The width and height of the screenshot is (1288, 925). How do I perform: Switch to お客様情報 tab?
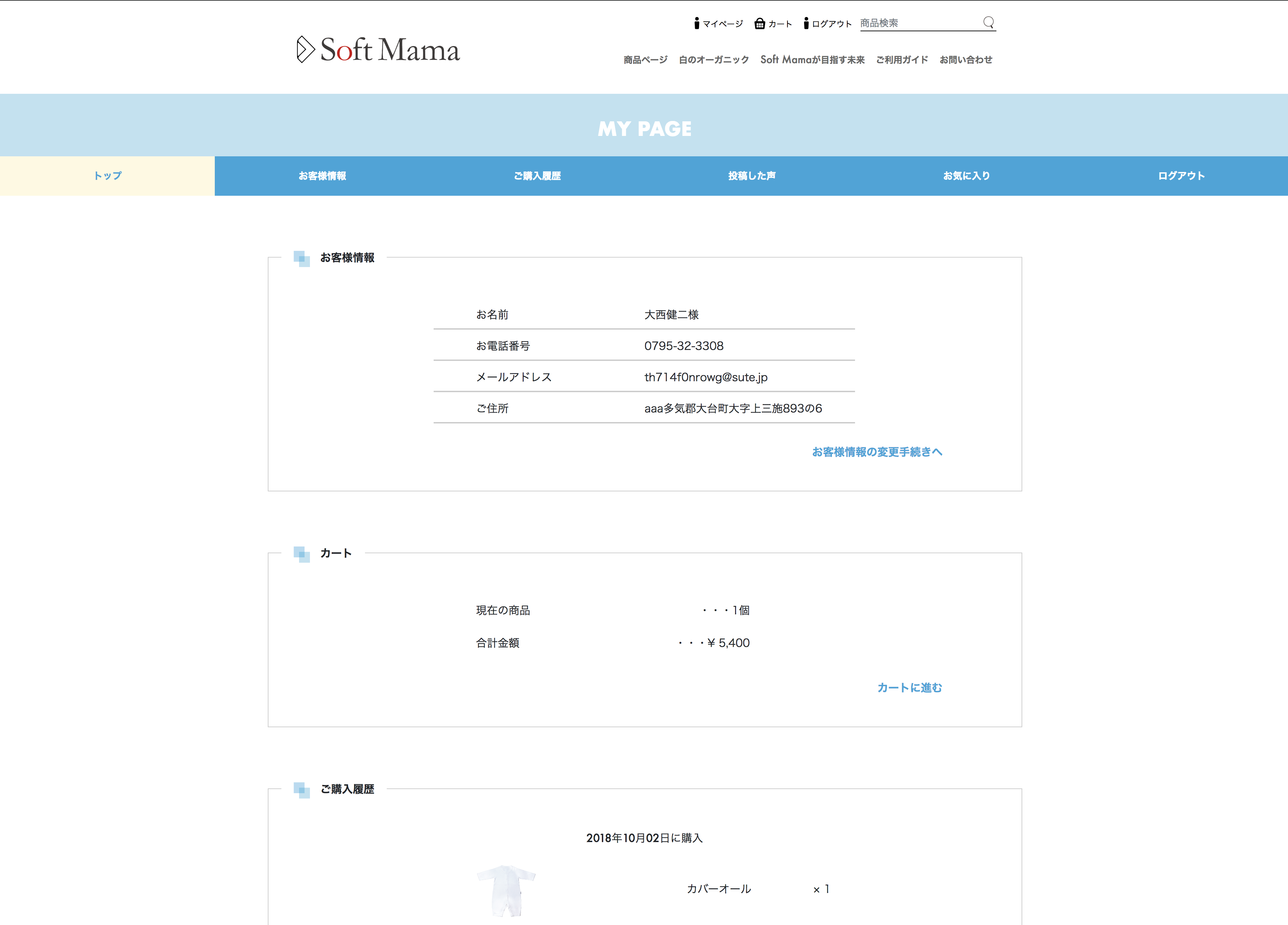322,176
